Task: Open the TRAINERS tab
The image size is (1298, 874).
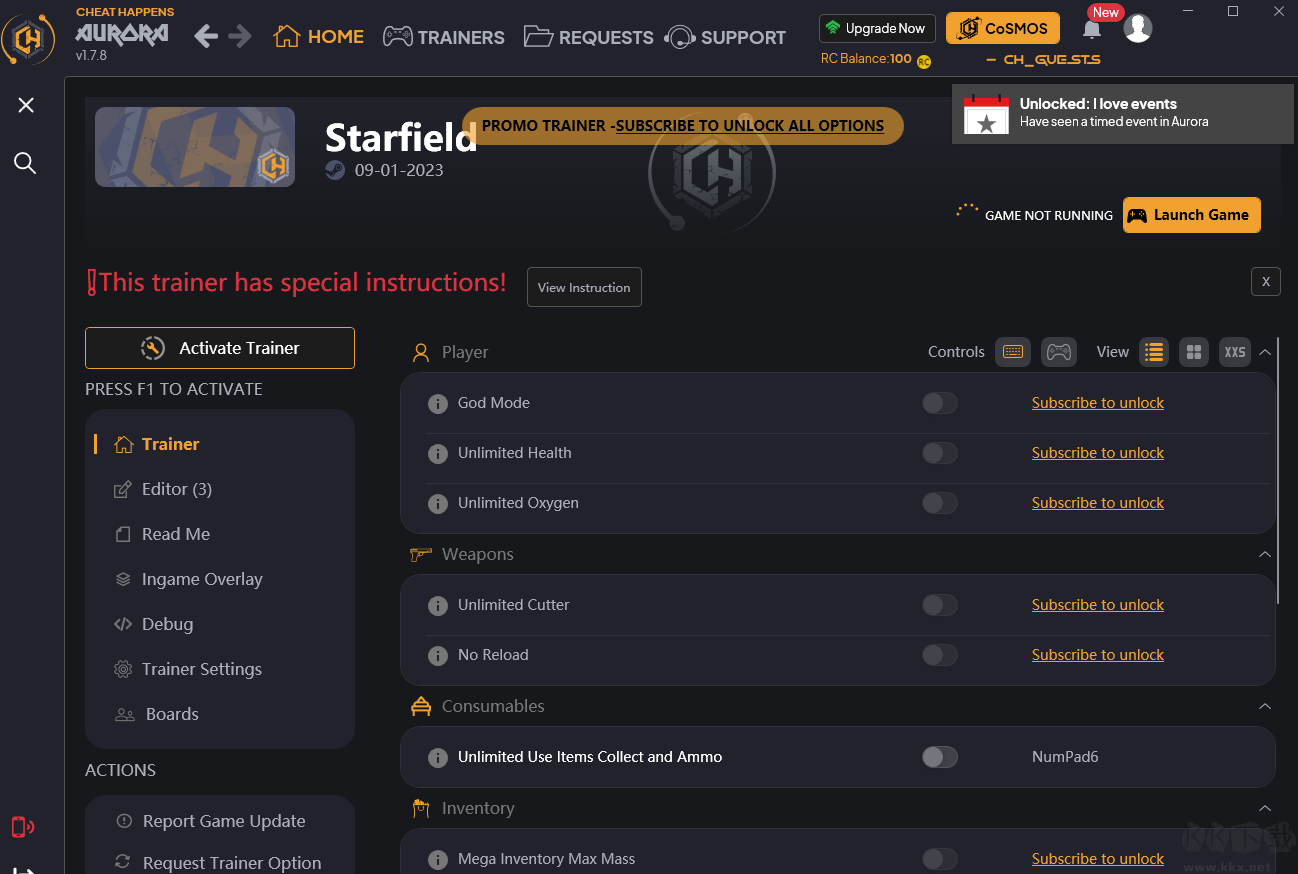Action: click(x=444, y=37)
